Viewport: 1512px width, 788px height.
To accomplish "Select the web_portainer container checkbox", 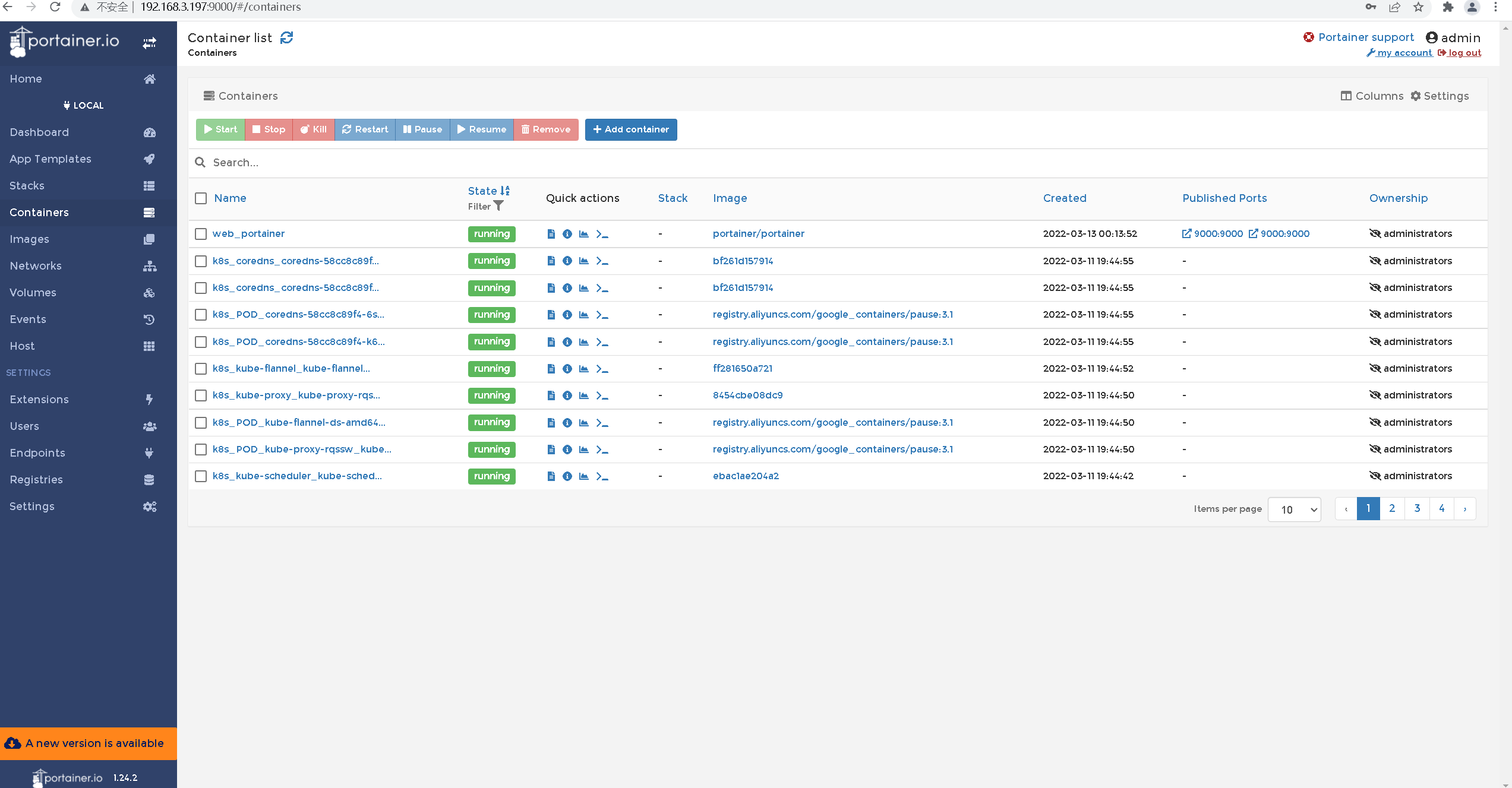I will [201, 234].
